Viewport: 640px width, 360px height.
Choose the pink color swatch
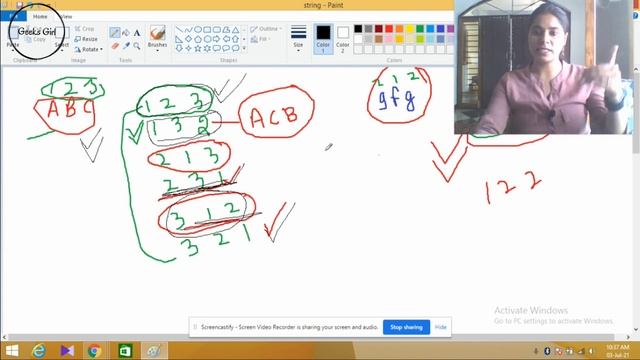pos(389,39)
